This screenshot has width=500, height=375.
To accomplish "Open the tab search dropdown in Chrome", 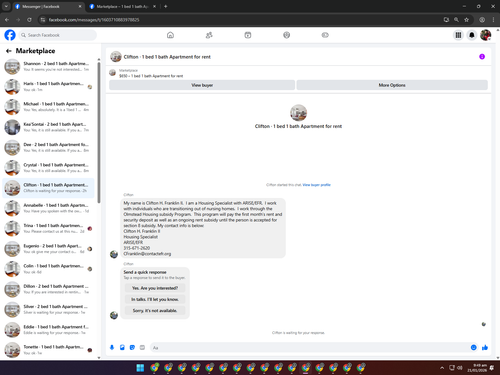I will 6,6.
